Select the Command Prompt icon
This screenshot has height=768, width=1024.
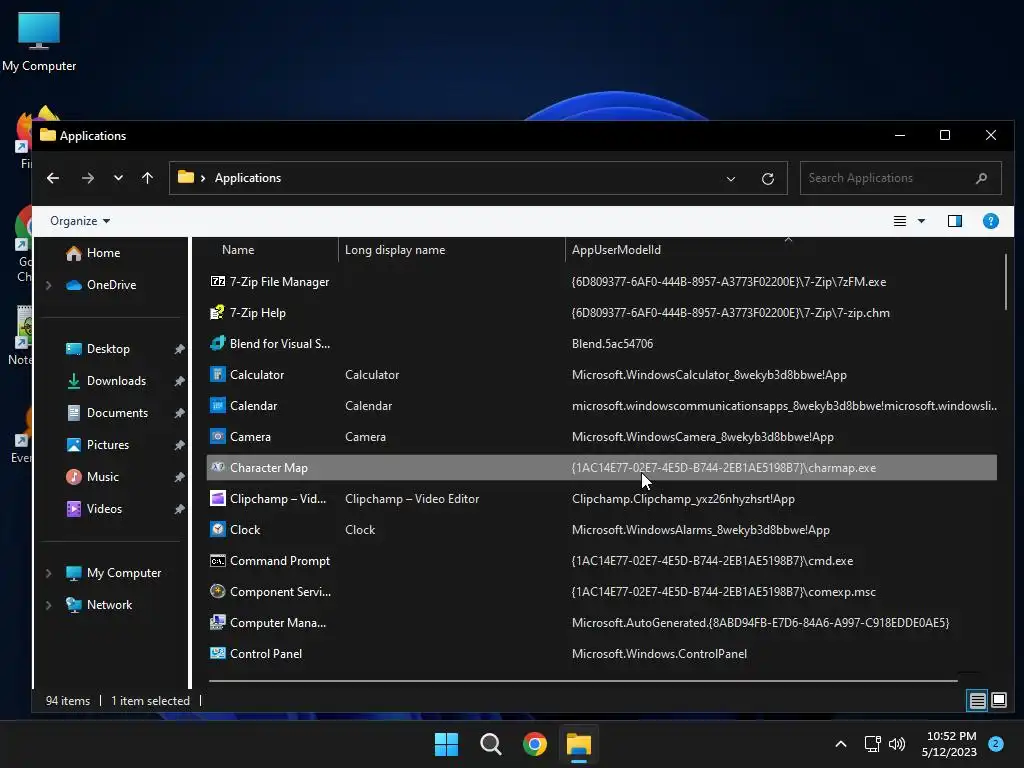click(x=217, y=561)
